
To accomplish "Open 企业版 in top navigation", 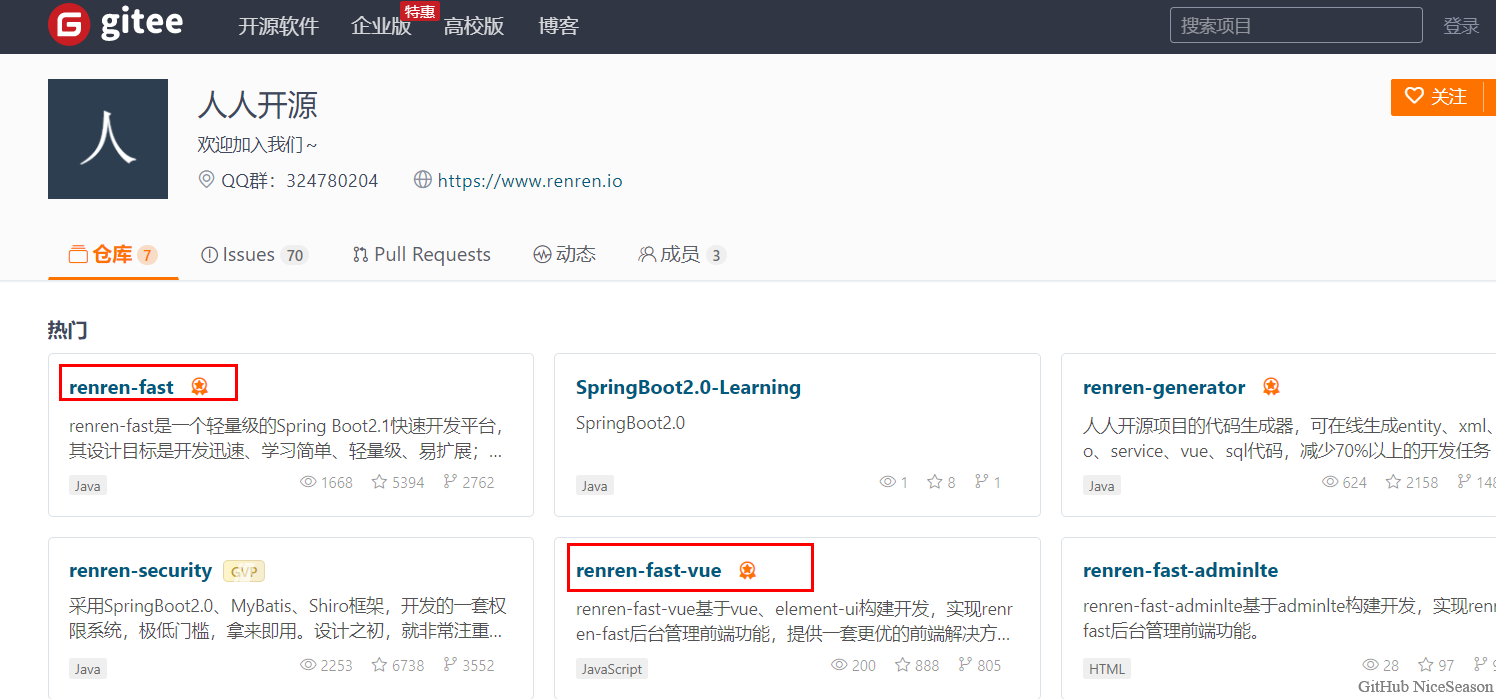I will (381, 27).
